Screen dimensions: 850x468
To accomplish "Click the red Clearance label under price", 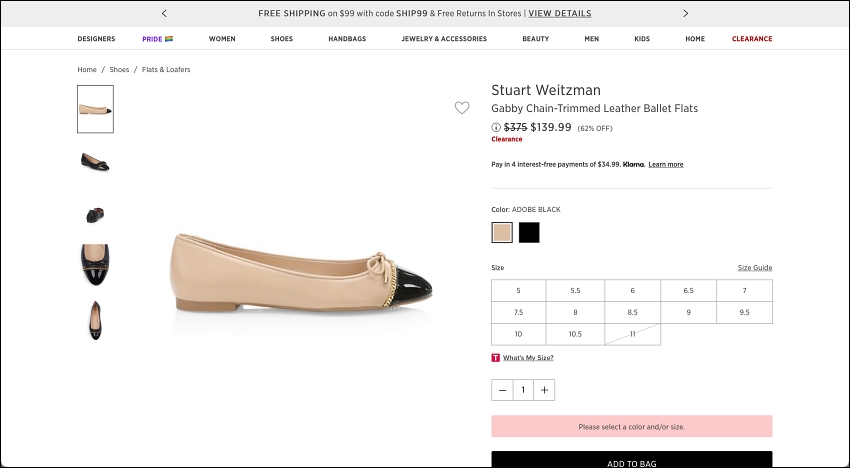I will (507, 139).
